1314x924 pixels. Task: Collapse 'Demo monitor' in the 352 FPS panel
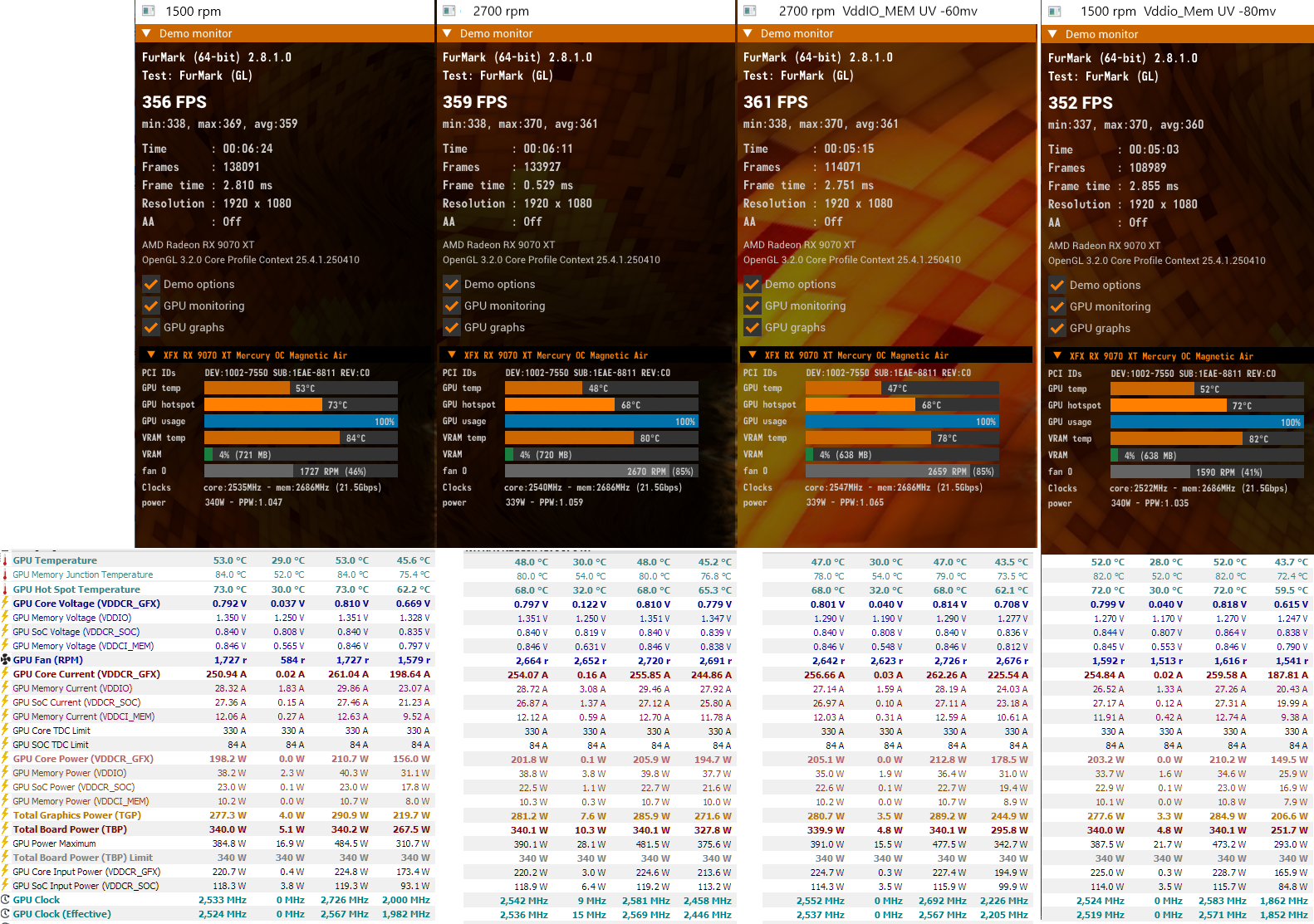click(x=1052, y=34)
